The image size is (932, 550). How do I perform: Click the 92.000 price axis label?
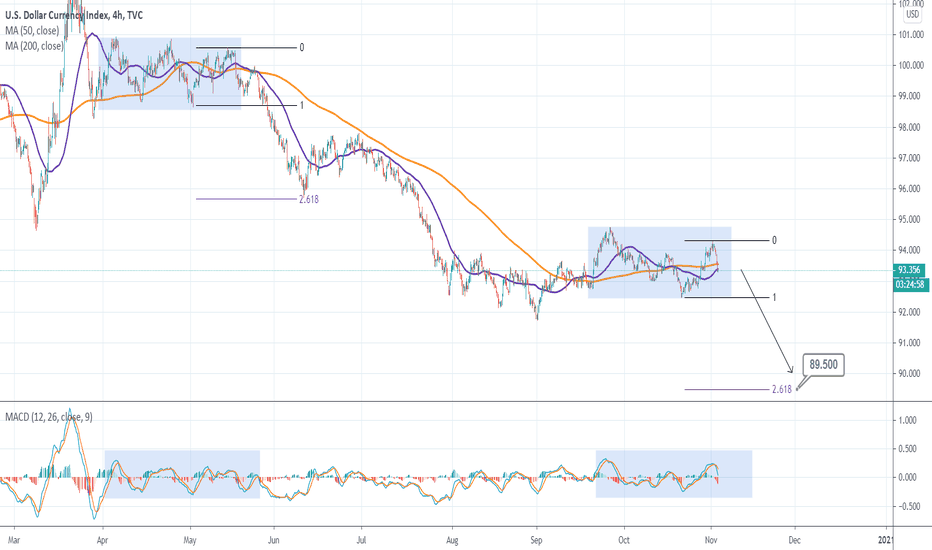[911, 312]
